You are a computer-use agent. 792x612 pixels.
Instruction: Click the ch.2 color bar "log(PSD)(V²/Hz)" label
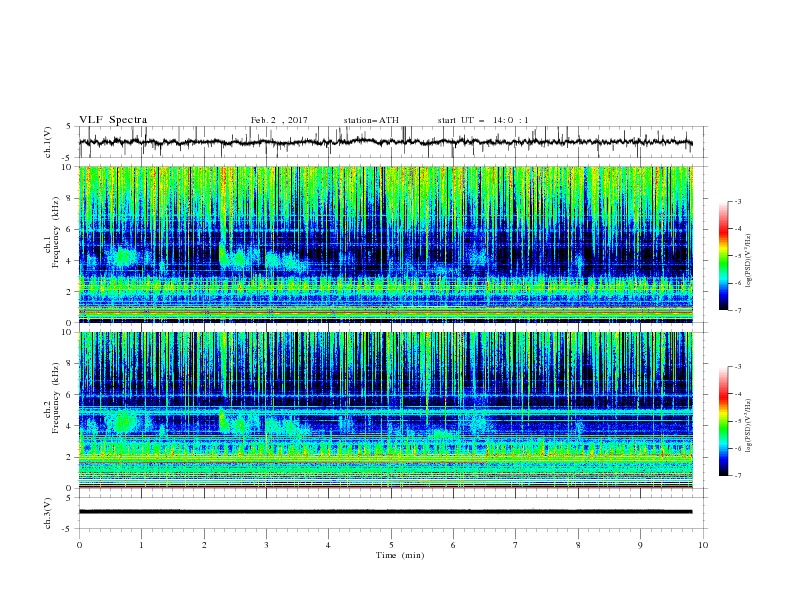coord(749,426)
